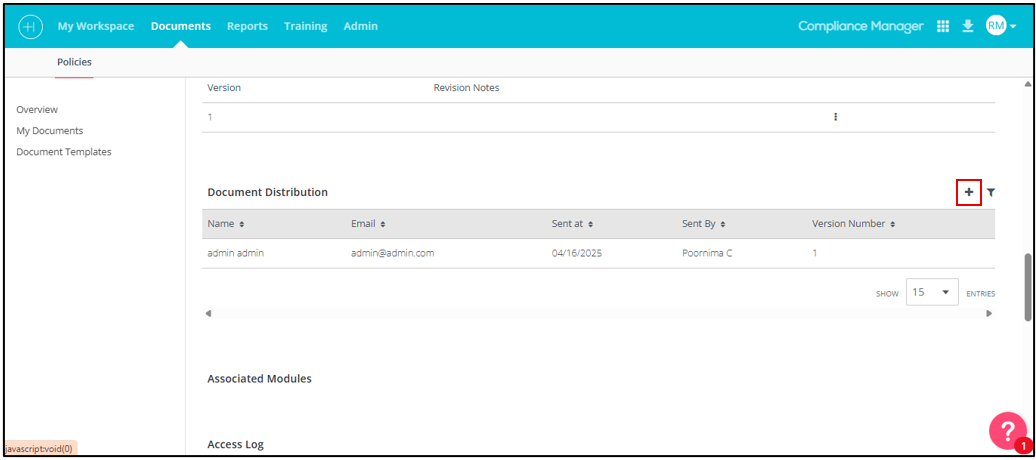The height and width of the screenshot is (460, 1036).
Task: Sort by the Sent By column
Action: tap(702, 224)
